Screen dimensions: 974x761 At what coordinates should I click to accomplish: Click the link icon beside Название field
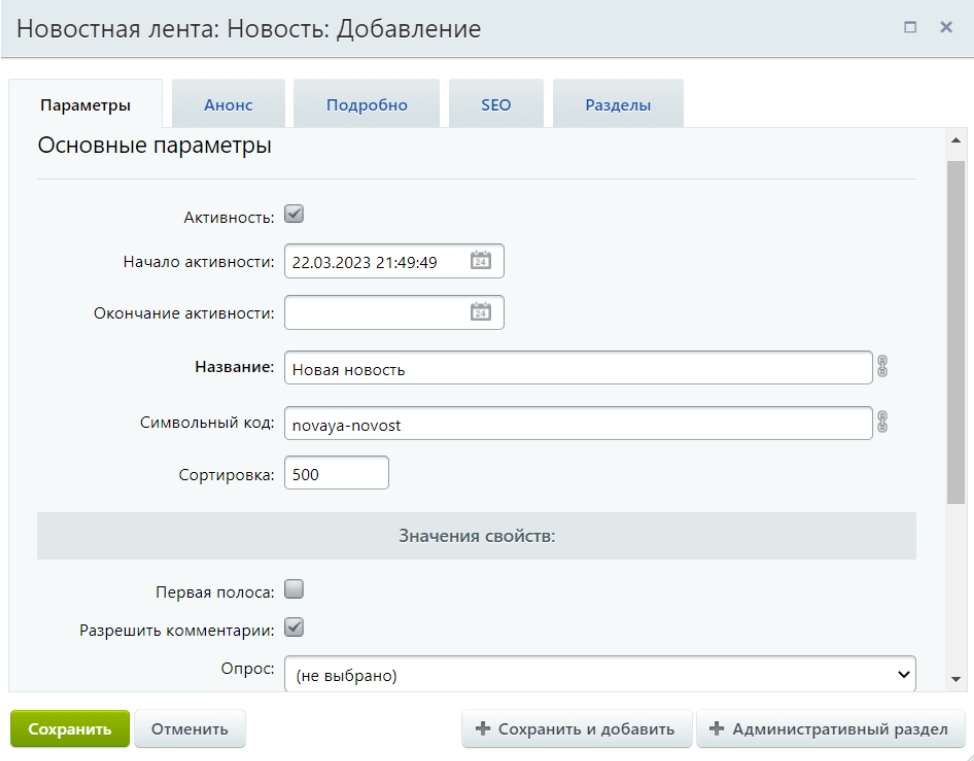pos(882,367)
